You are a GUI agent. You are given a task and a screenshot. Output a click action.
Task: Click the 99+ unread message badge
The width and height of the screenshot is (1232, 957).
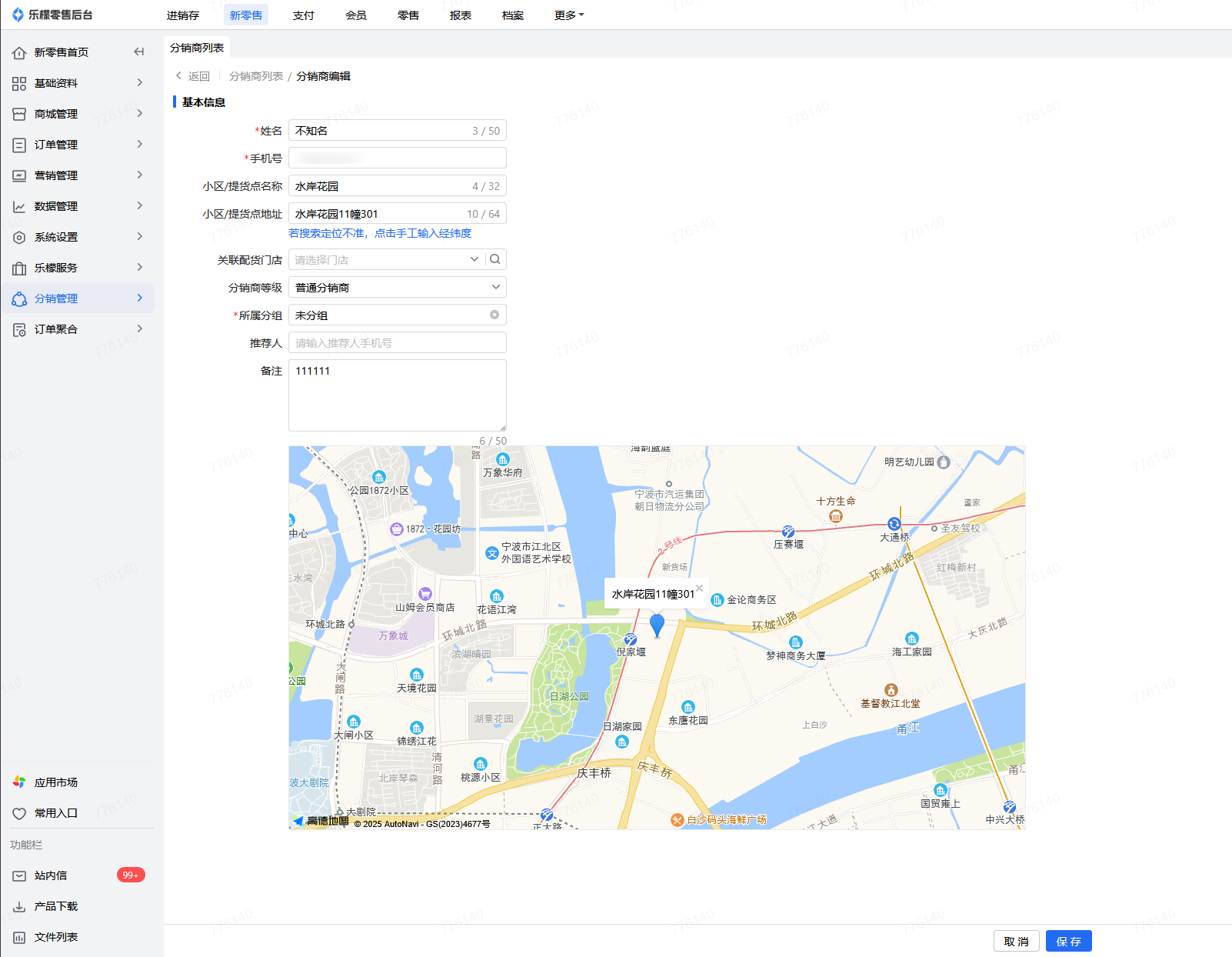pos(131,875)
